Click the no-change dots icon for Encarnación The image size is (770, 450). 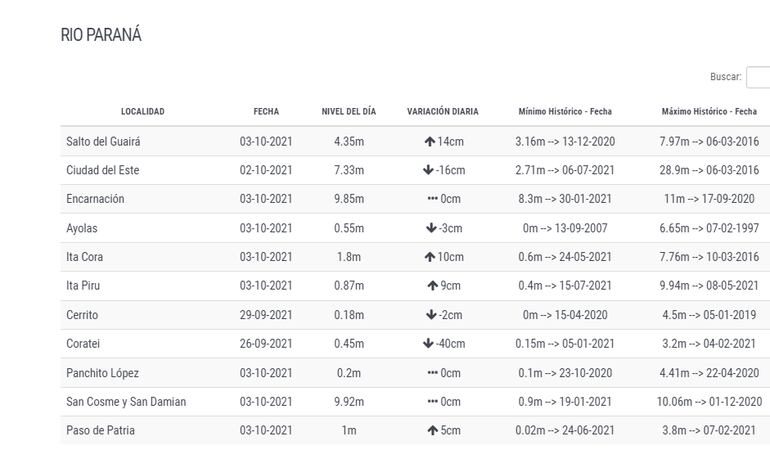(432, 199)
